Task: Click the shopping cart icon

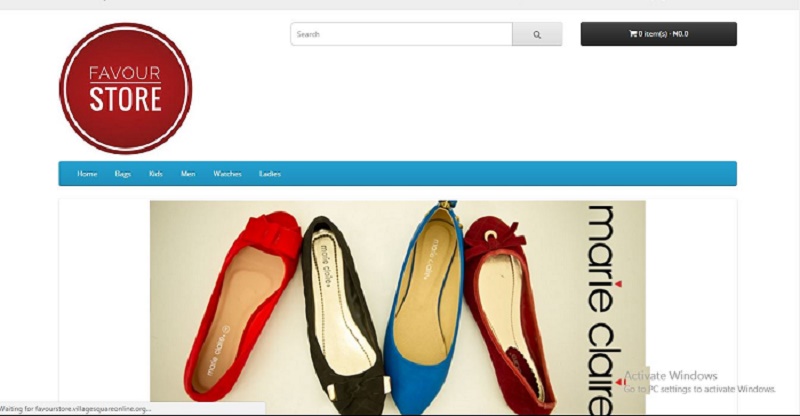Action: tap(633, 34)
